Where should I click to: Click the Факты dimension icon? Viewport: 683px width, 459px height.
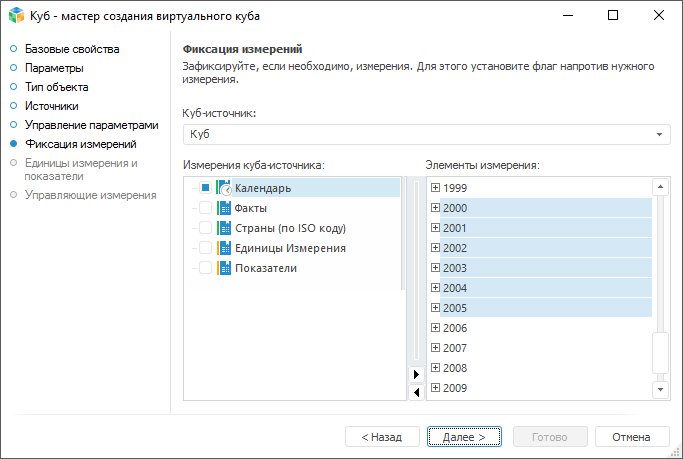click(224, 208)
